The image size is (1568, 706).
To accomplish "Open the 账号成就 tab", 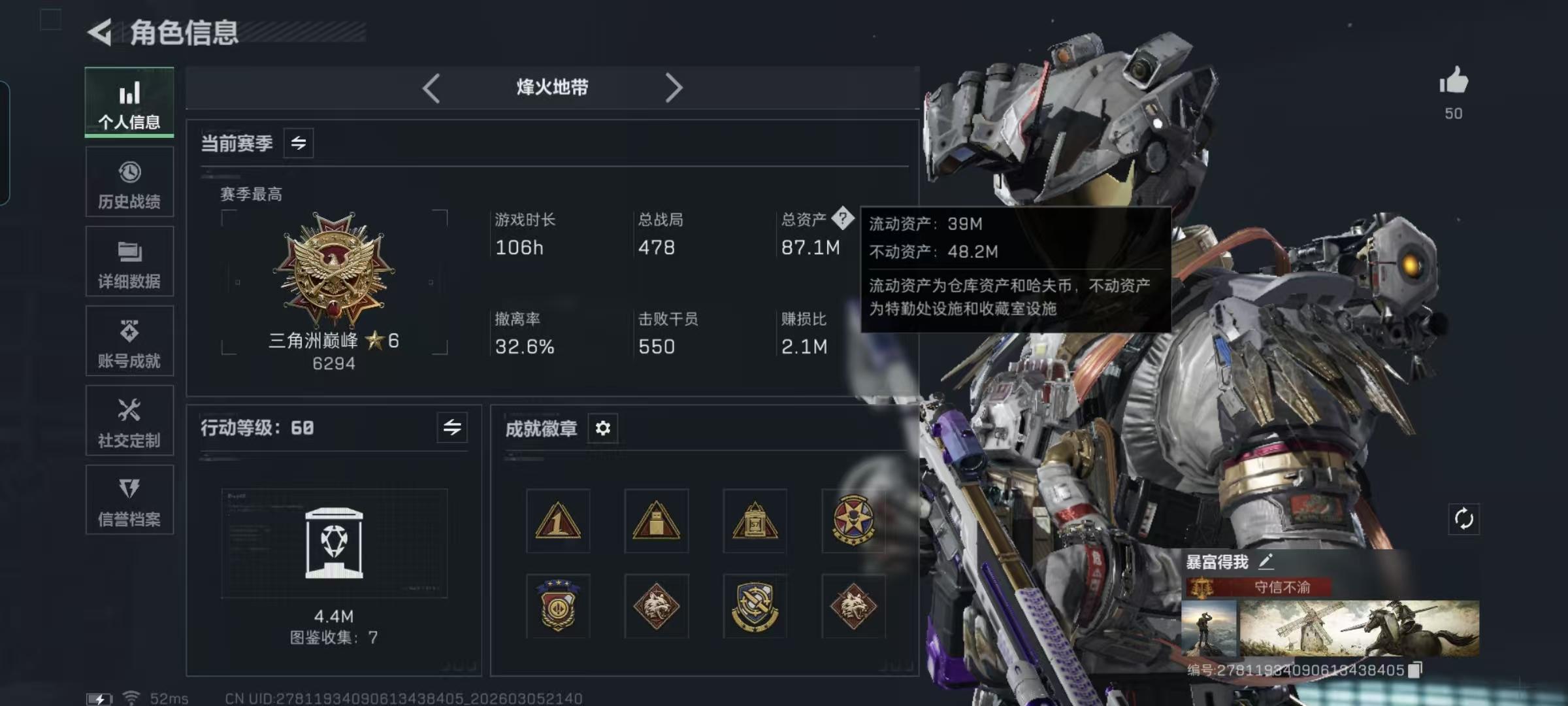I will tap(129, 341).
